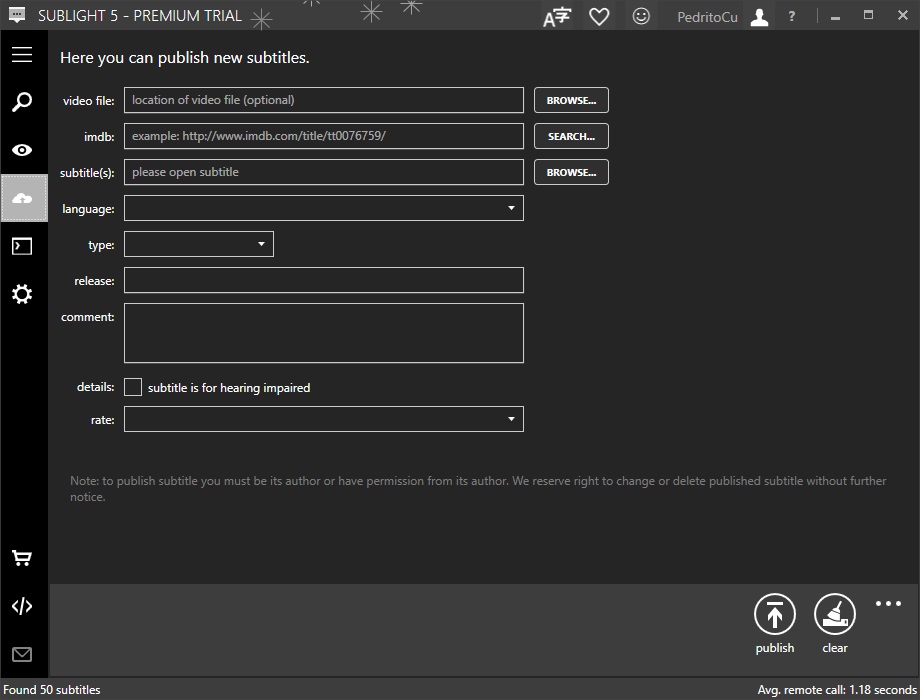Click the question mark help icon
Image resolution: width=920 pixels, height=700 pixels.
tap(792, 16)
